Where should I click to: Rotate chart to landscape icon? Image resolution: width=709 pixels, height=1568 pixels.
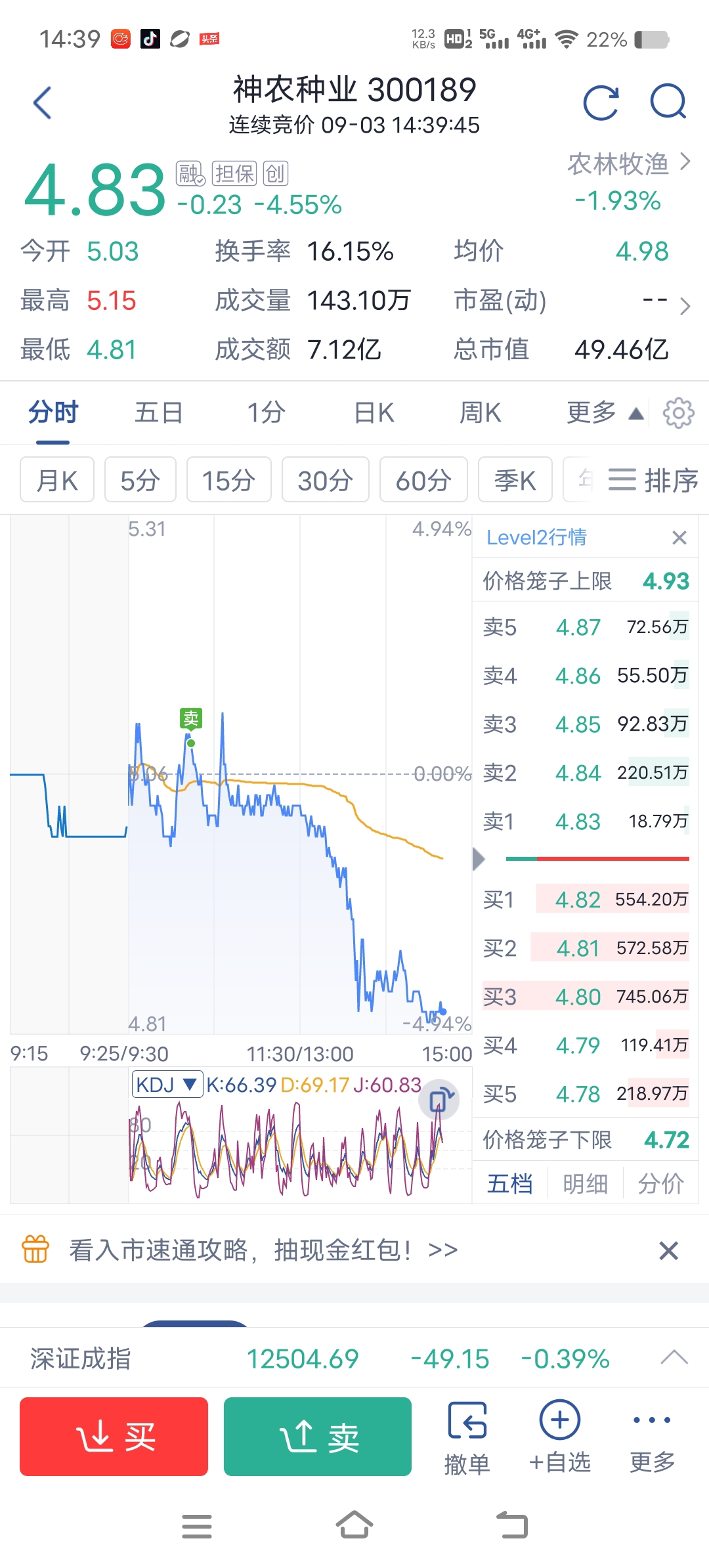[x=439, y=1100]
